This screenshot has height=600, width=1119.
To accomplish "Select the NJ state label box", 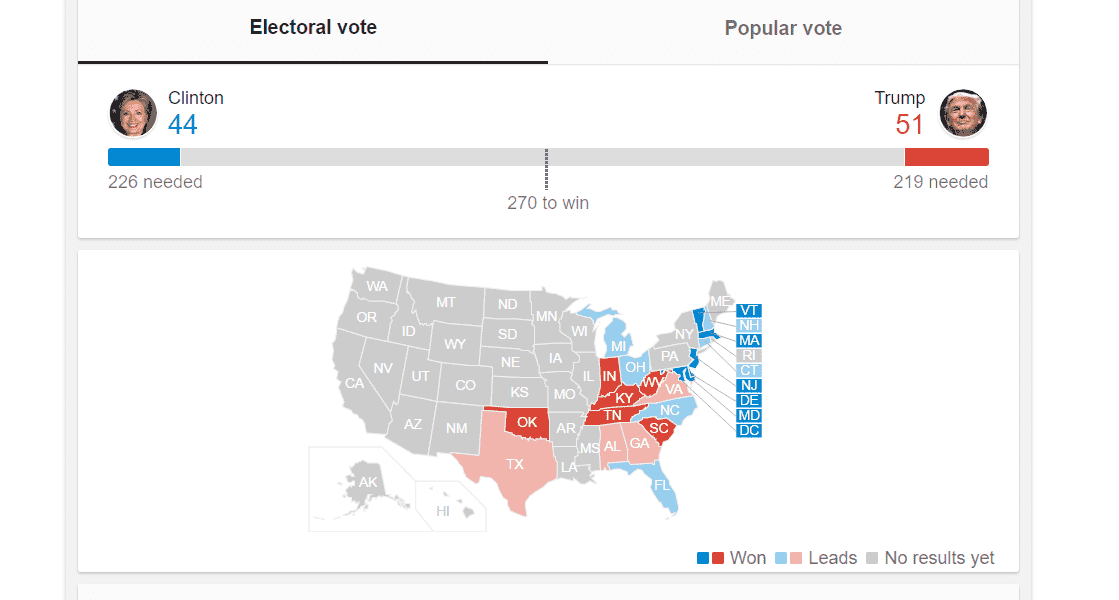I will (749, 385).
